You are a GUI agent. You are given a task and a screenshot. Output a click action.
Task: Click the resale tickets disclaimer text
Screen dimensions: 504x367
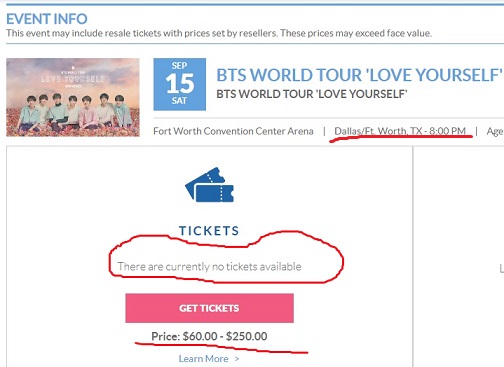coord(219,33)
